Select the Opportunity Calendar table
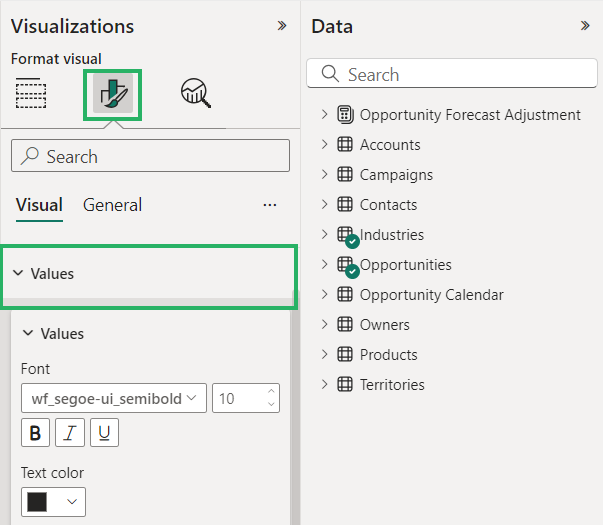The image size is (603, 525). (431, 295)
